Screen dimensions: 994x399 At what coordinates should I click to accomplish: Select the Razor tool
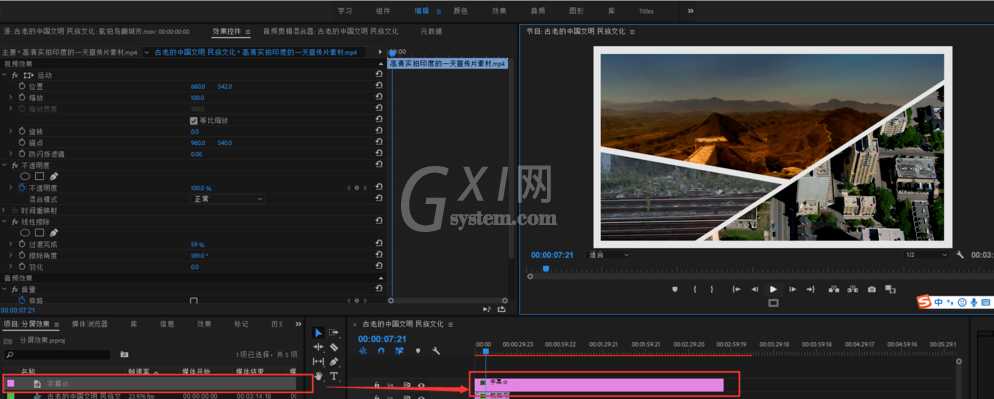click(334, 347)
